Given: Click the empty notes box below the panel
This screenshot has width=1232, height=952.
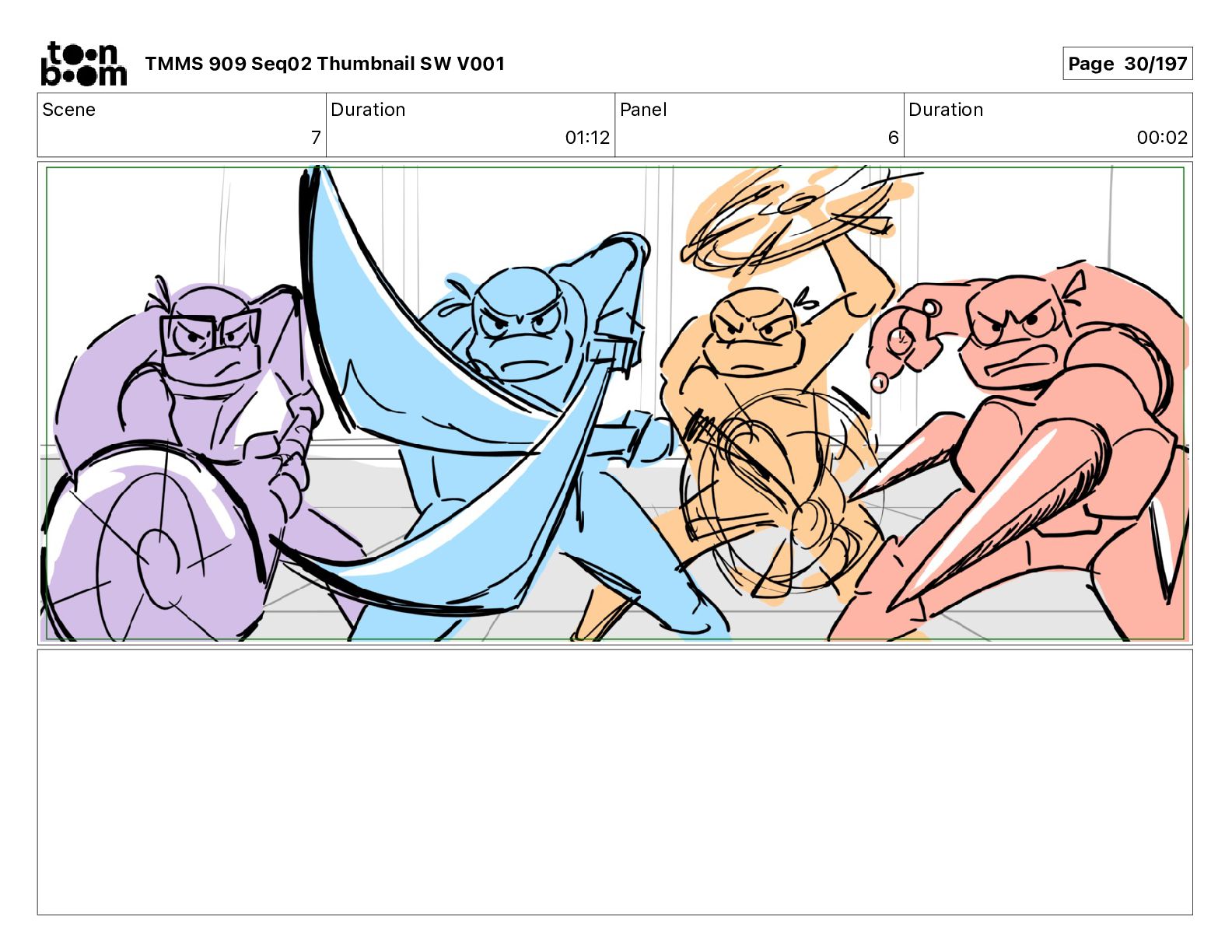Looking at the screenshot, I should point(615,782).
